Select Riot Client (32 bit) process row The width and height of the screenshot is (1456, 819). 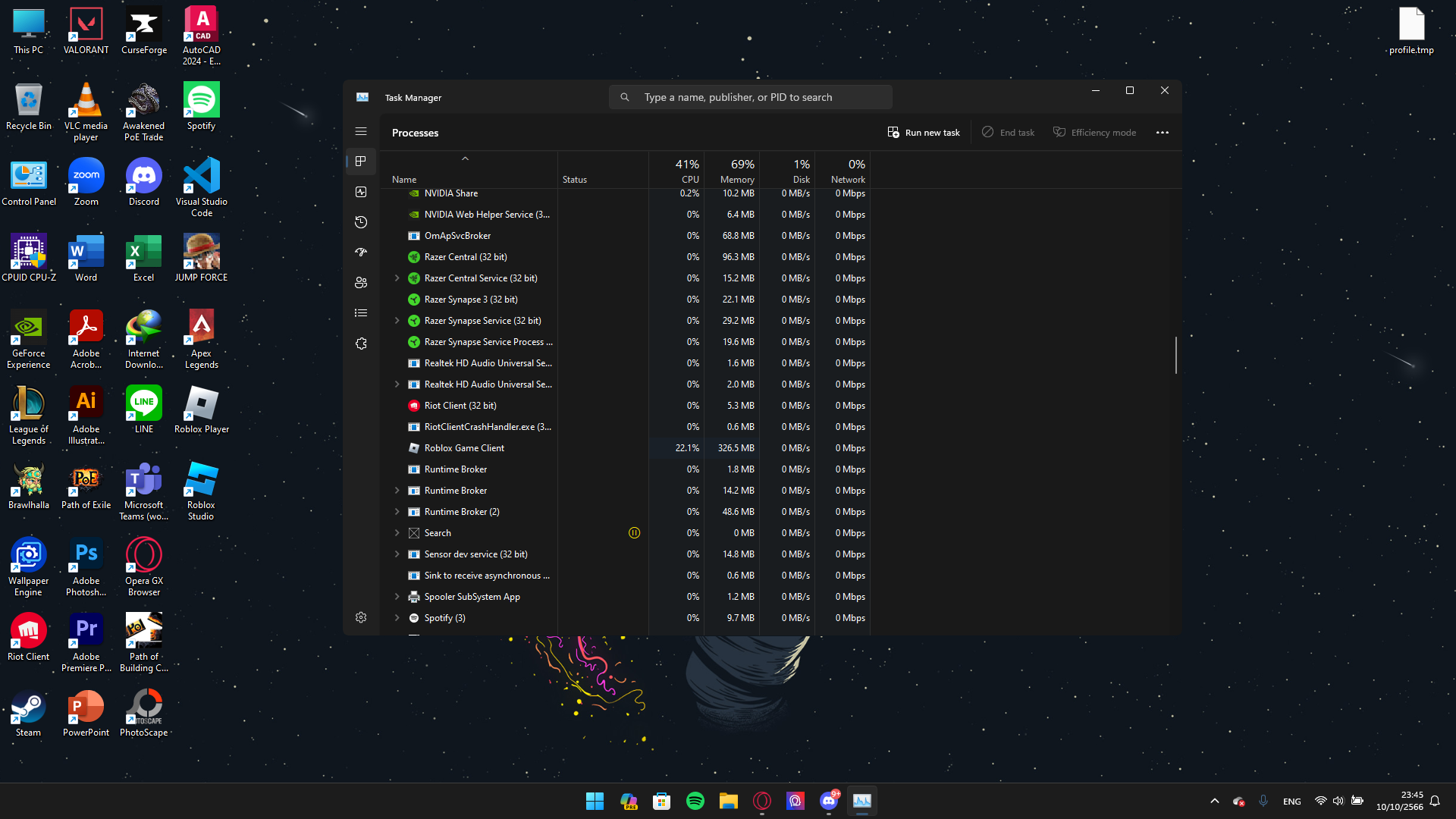click(x=626, y=406)
